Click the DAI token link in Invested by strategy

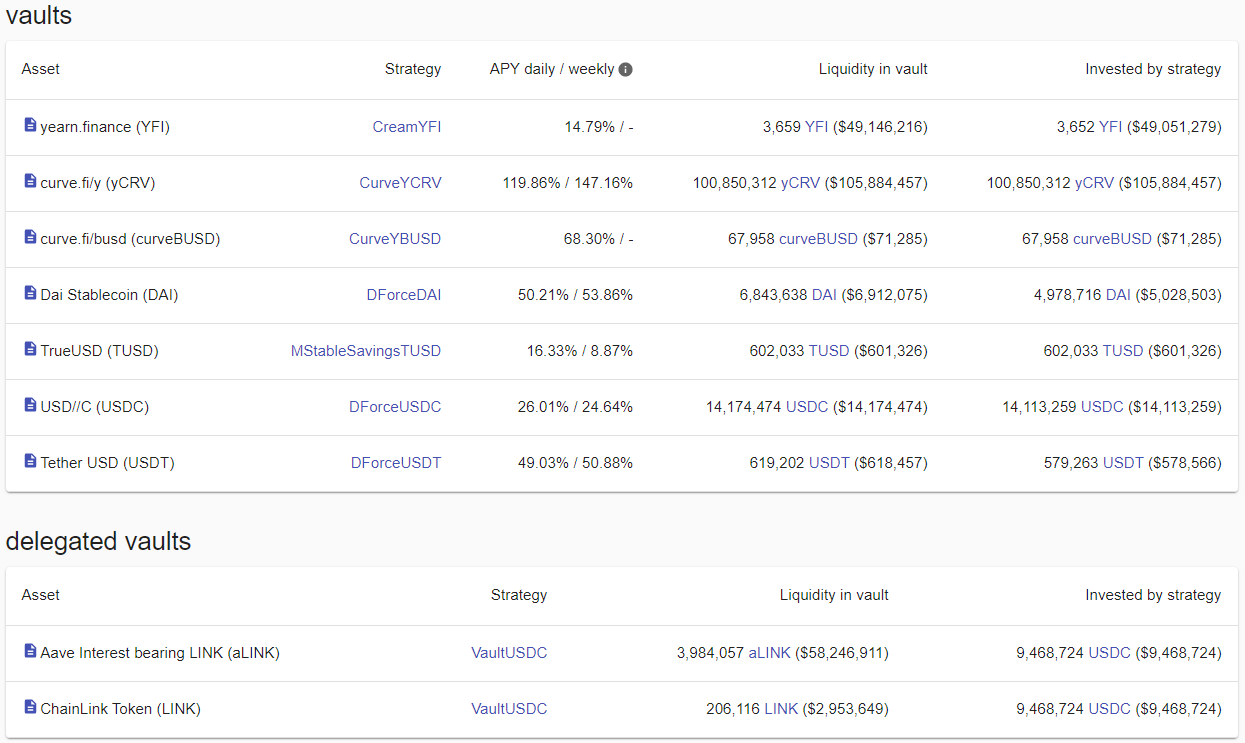[1119, 295]
